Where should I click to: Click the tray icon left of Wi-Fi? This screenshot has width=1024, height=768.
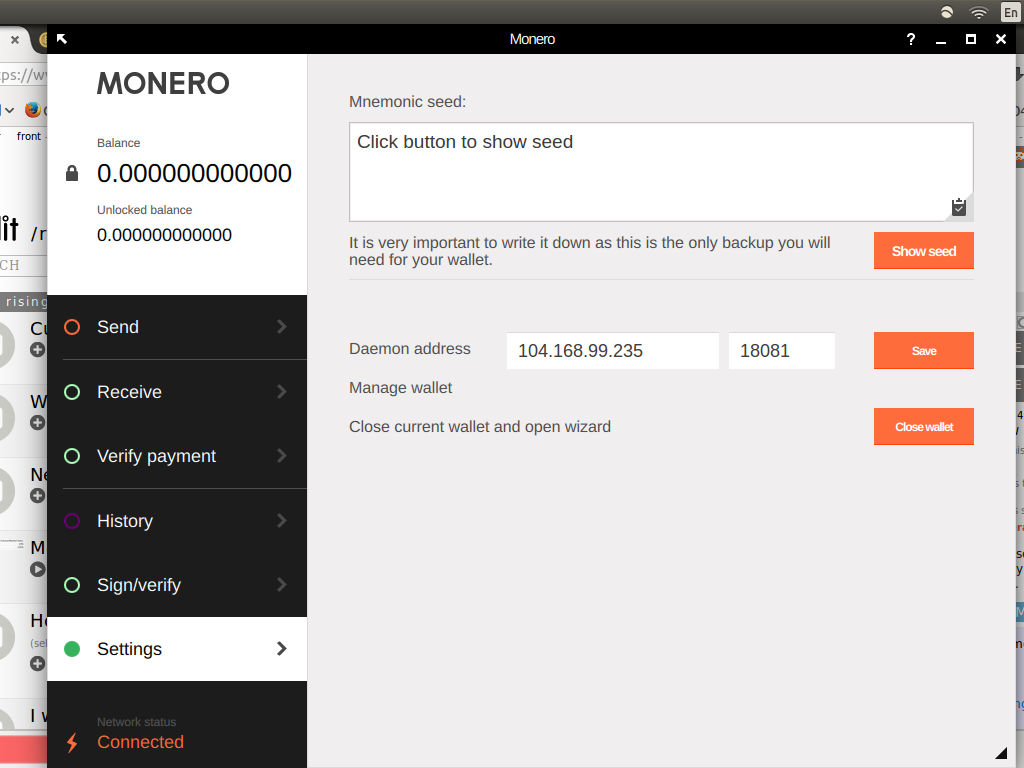coord(946,12)
